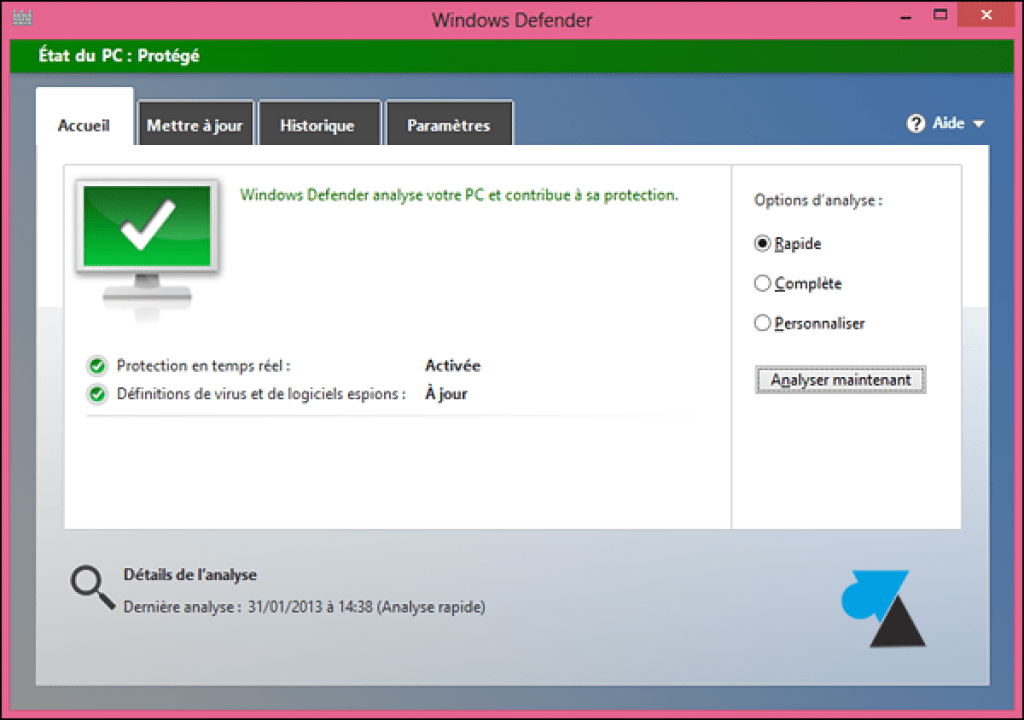Open the Historique tab

(x=318, y=125)
